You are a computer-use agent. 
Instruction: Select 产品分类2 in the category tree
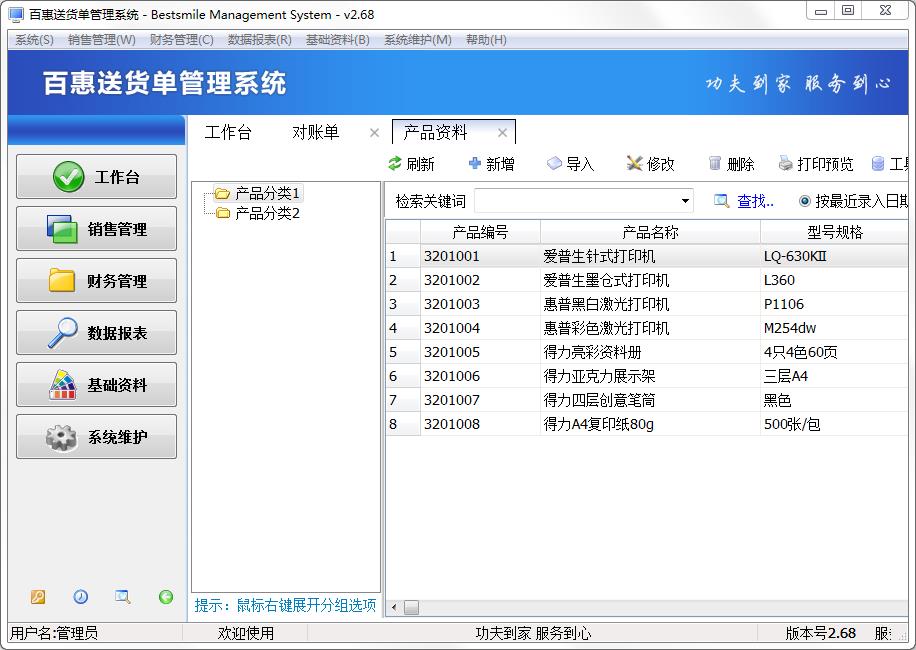click(x=267, y=213)
